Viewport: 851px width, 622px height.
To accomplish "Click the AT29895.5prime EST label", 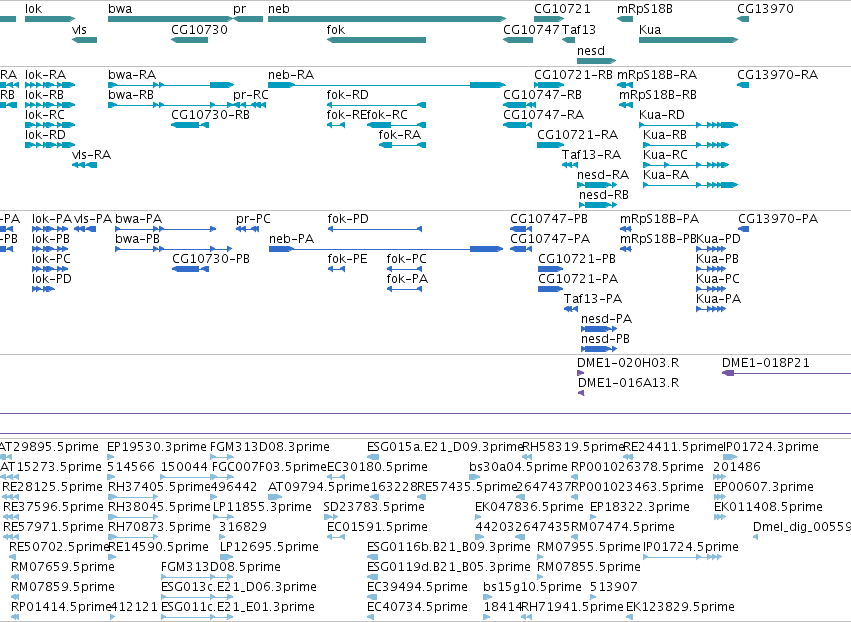I will point(49,447).
